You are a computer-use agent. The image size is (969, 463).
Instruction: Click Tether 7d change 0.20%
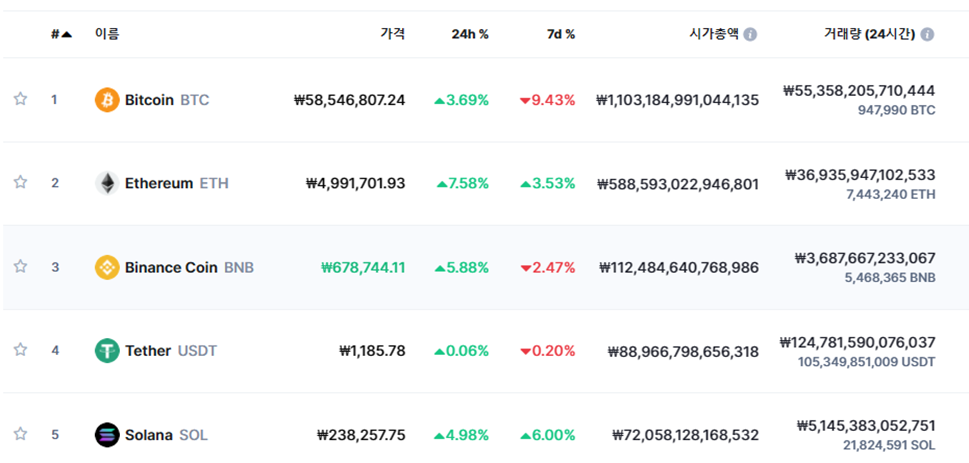click(548, 350)
